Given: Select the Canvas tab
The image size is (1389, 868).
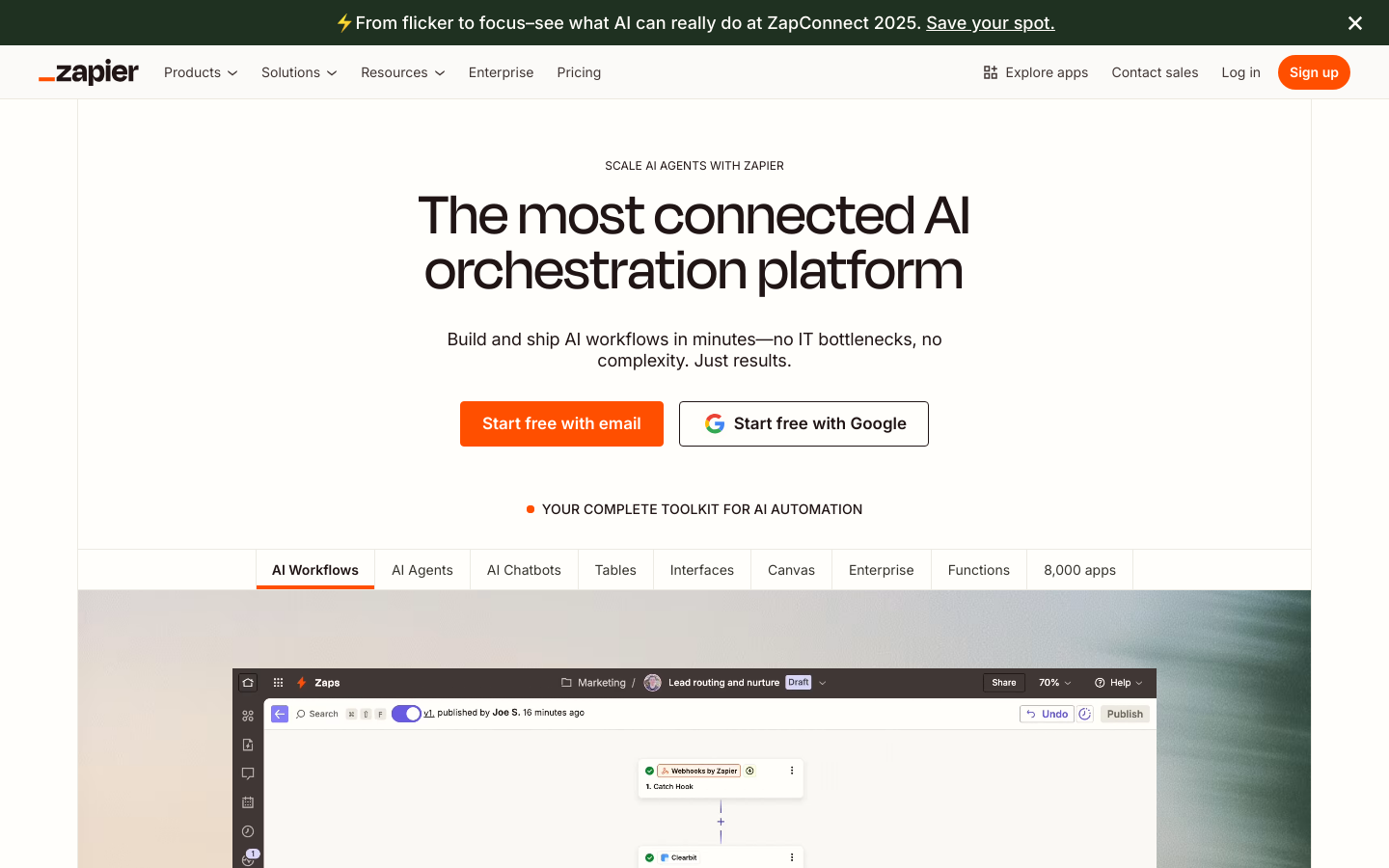Looking at the screenshot, I should [x=791, y=570].
